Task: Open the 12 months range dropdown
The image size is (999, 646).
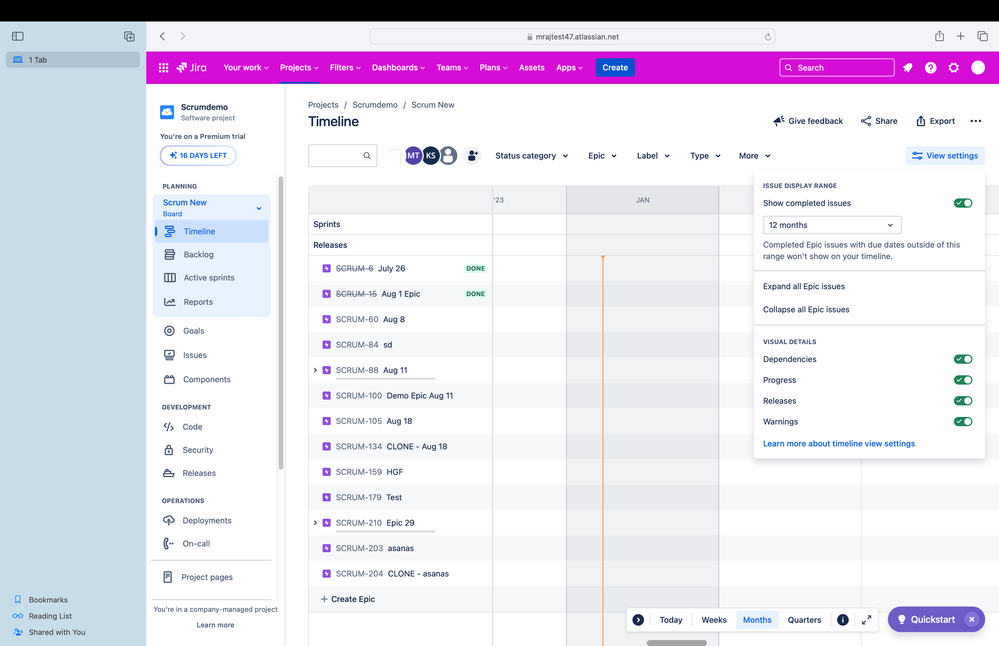Action: click(832, 225)
